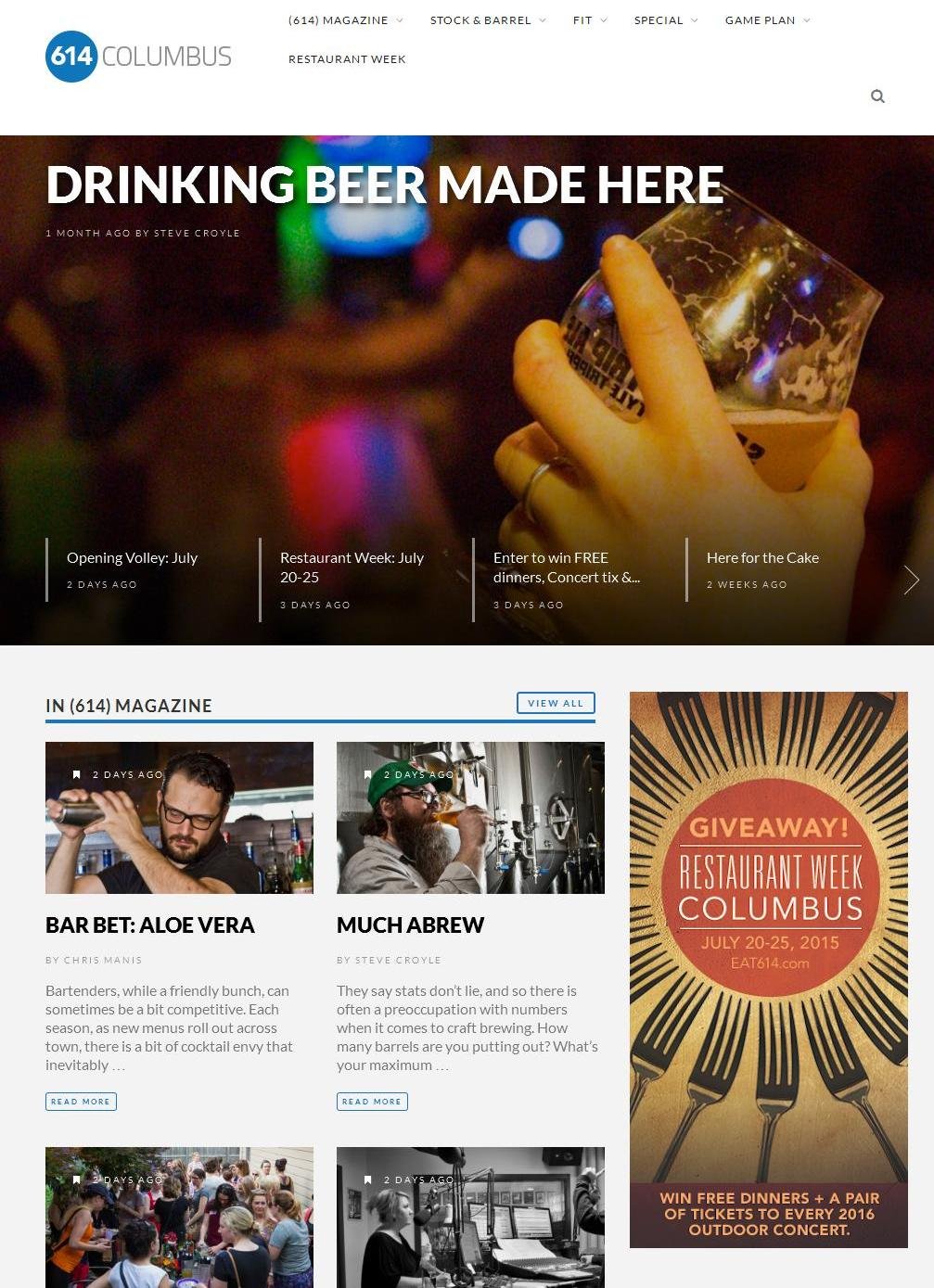
Task: Go to Restaurant Week menu item
Action: 347,59
